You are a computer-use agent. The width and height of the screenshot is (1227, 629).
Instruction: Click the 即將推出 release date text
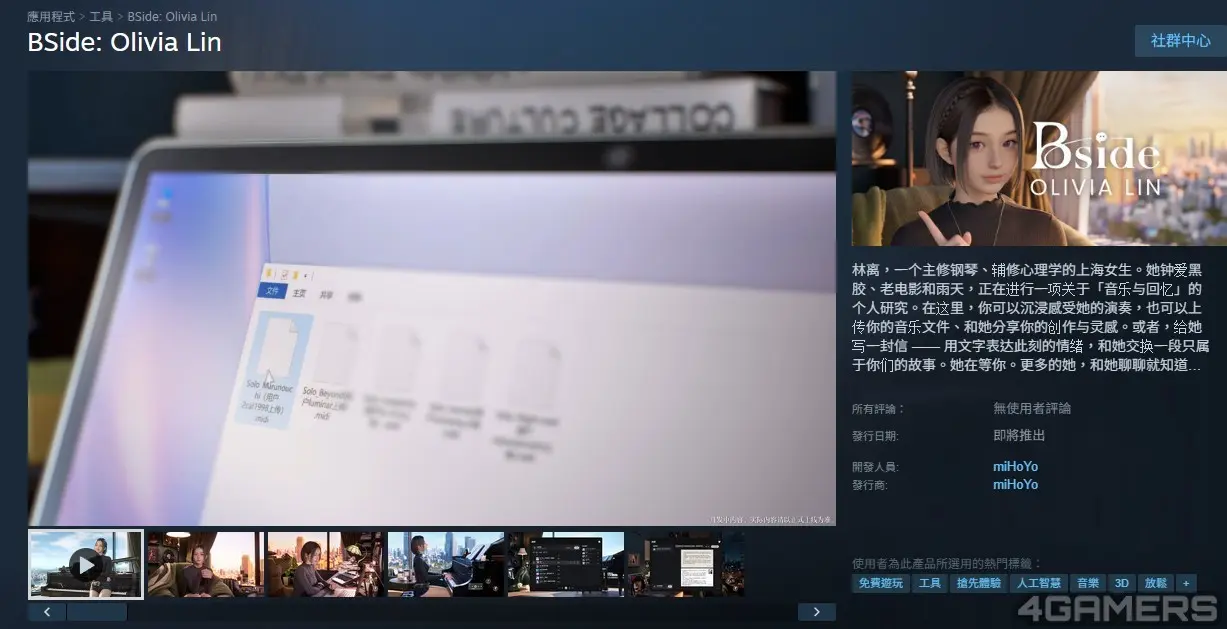tap(1019, 436)
